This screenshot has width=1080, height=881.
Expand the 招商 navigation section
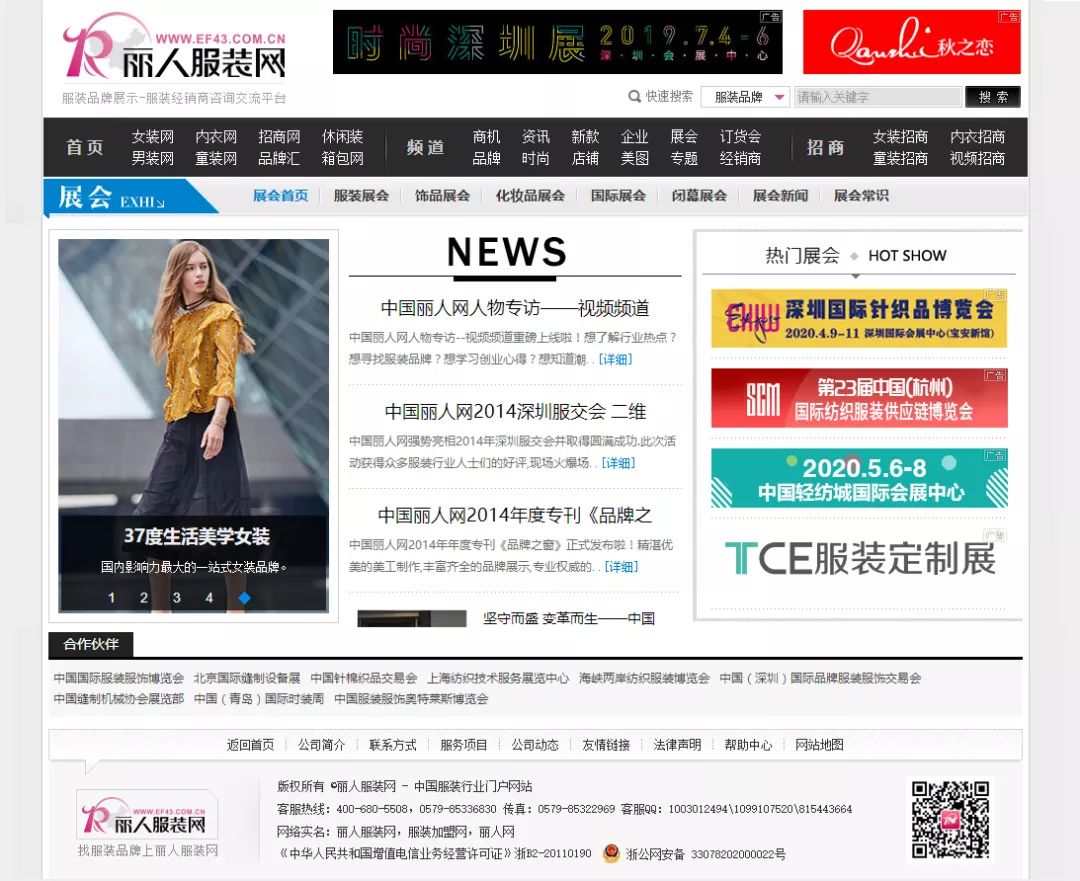coord(824,146)
